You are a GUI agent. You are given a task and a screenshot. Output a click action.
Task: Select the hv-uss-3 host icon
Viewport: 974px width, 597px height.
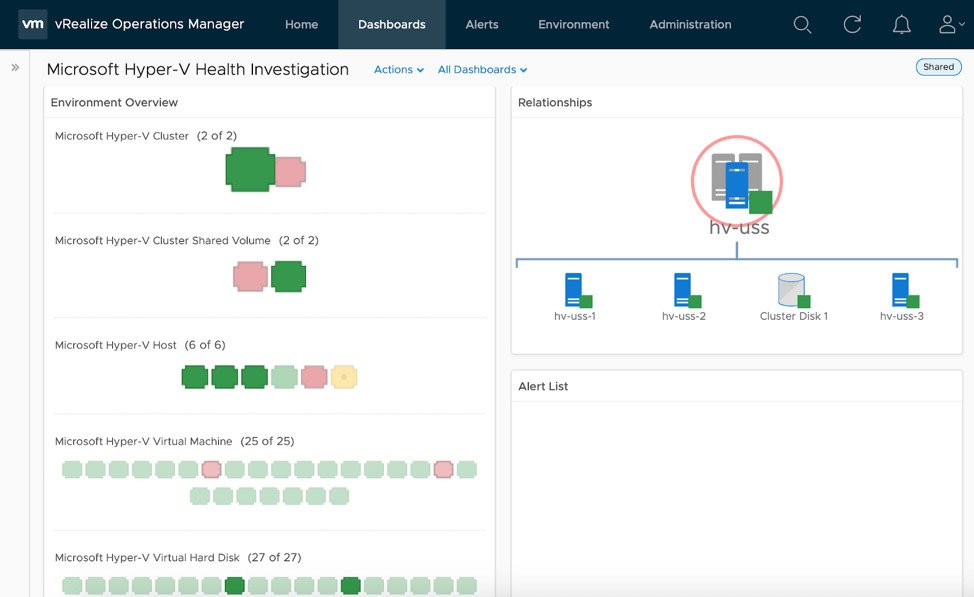coord(905,290)
